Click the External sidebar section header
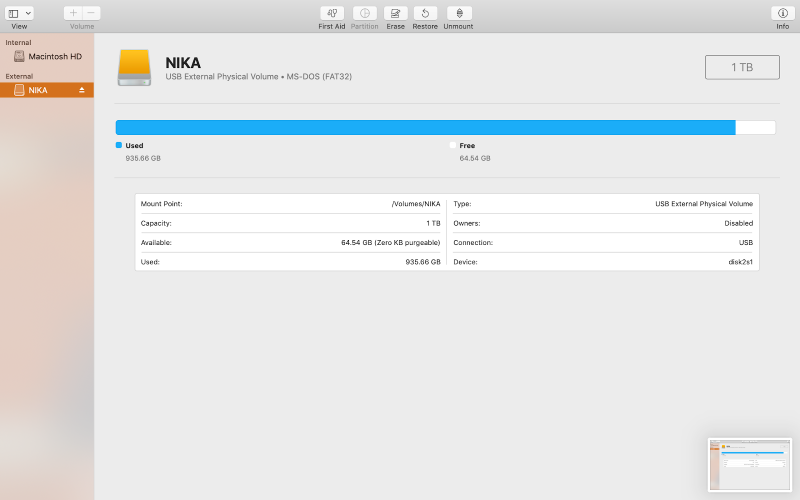This screenshot has width=800, height=500. [x=19, y=77]
